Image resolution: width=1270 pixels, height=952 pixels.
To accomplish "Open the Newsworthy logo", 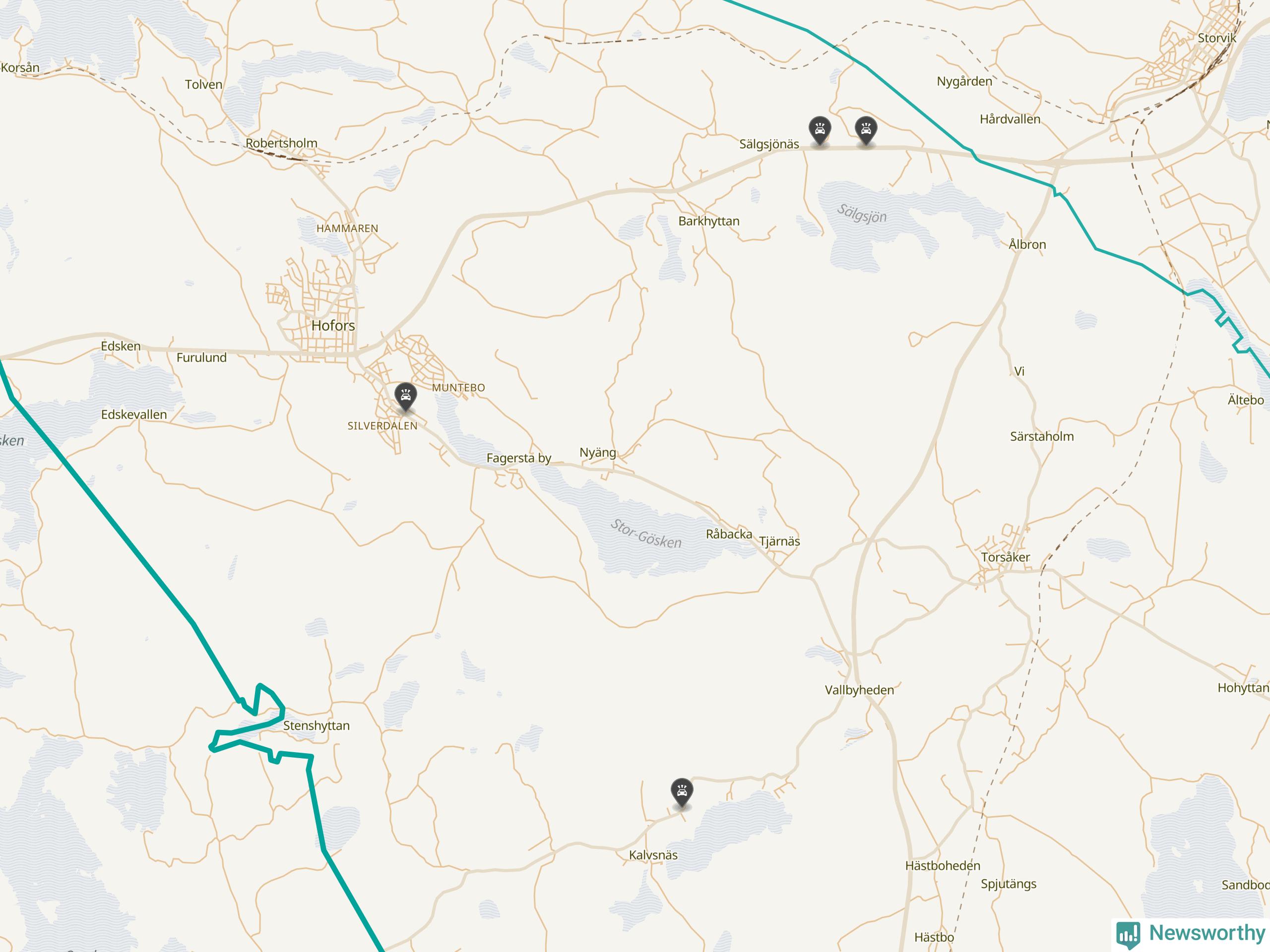I will pos(1191,933).
